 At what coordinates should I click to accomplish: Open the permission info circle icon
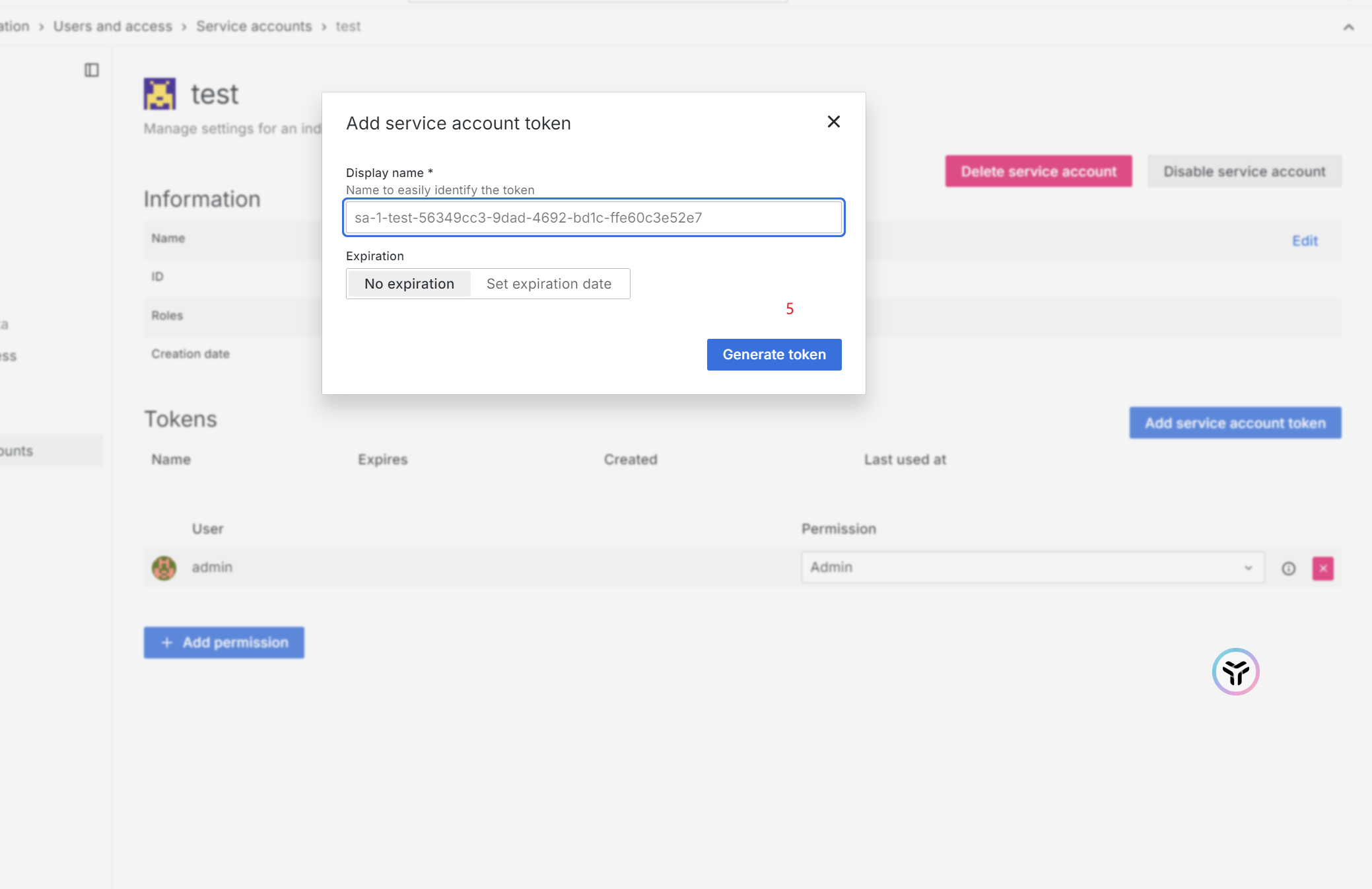[x=1288, y=568]
